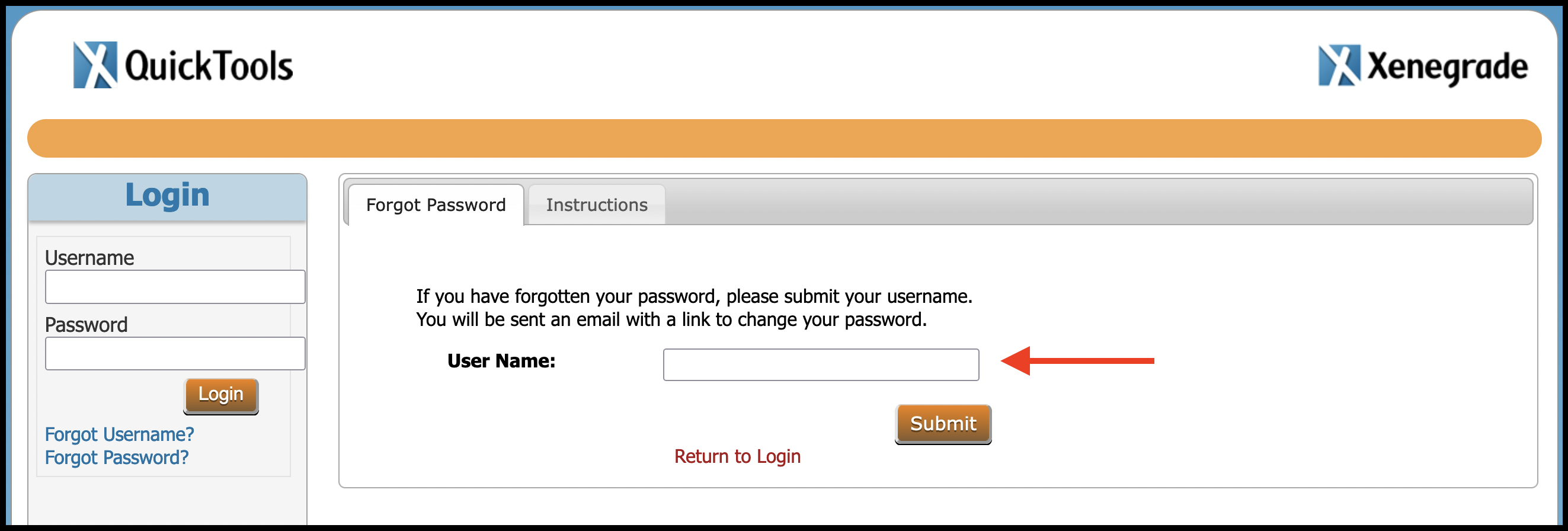Click the Username label above login field
Screen dimensions: 1568x531
pyautogui.click(x=89, y=258)
